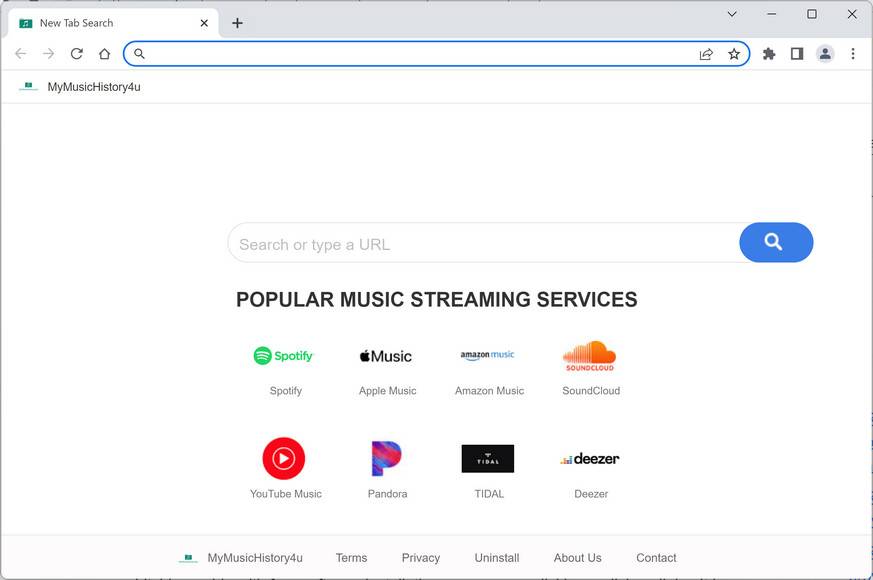Screen dimensions: 873x580
Task: Click the TIDAL text label
Action: pos(489,494)
